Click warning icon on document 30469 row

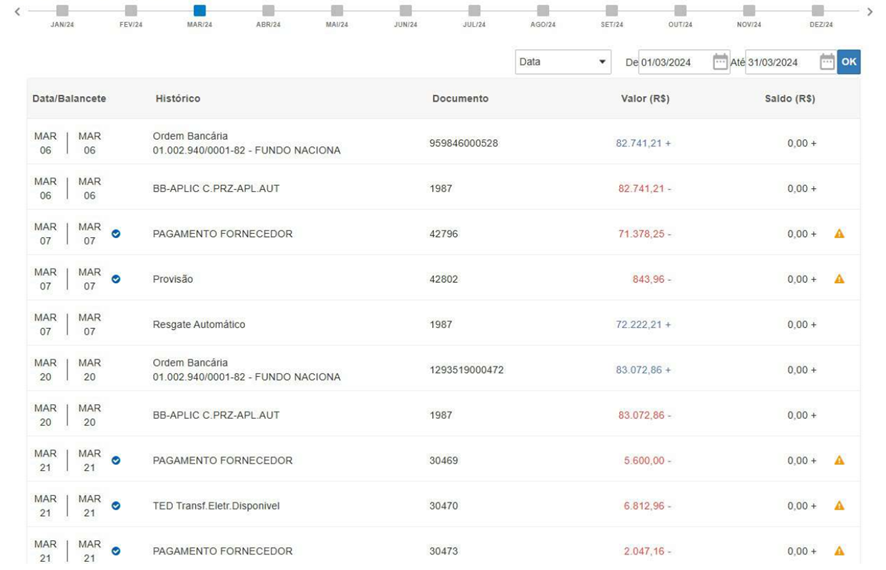click(839, 460)
